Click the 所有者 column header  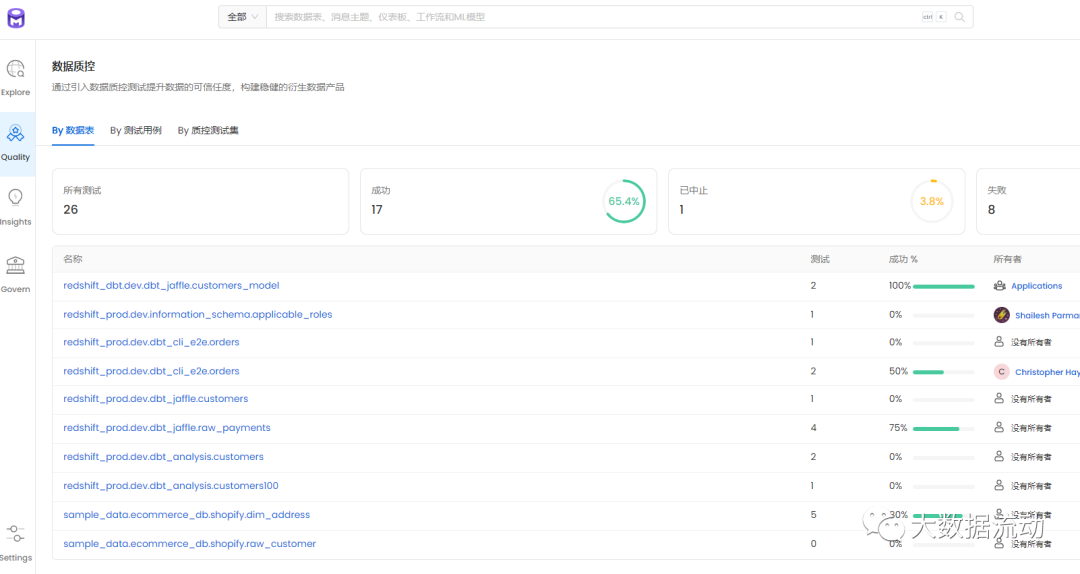click(1008, 259)
